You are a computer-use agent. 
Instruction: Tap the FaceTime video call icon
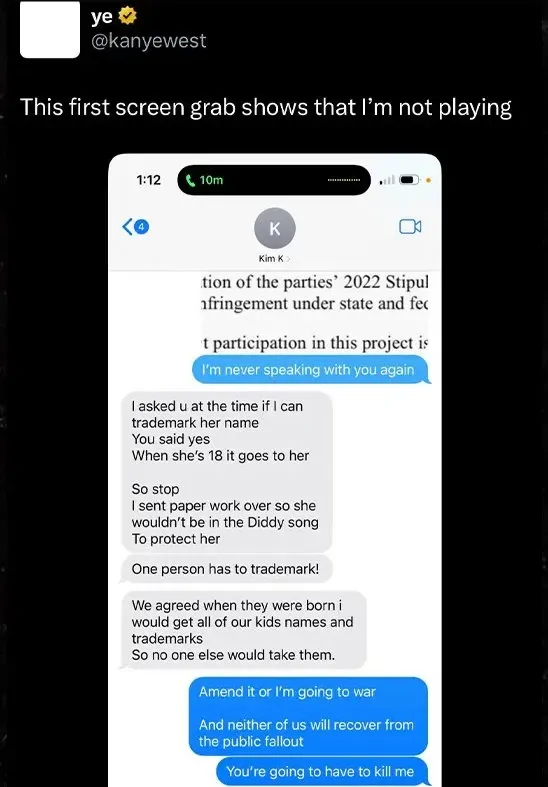[x=410, y=227]
